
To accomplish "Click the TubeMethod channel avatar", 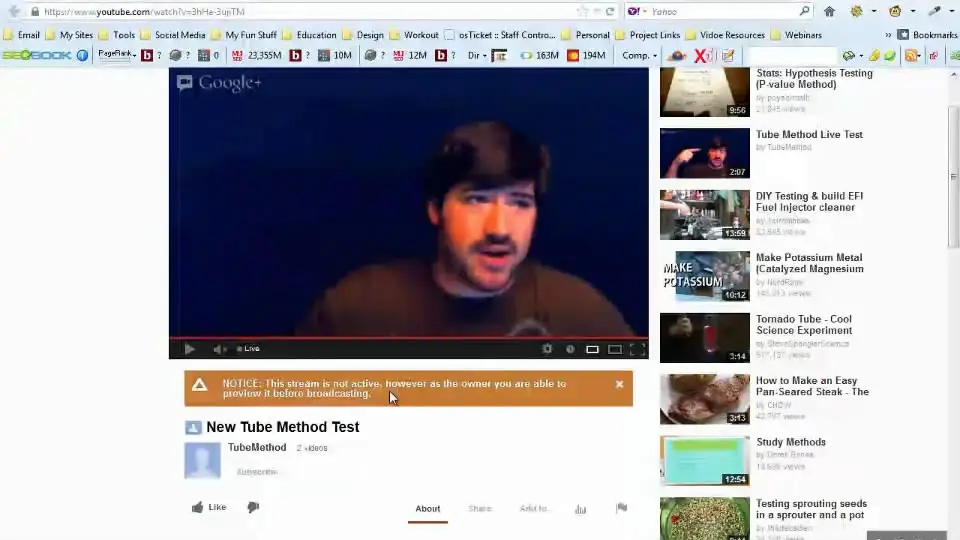I will click(x=203, y=460).
